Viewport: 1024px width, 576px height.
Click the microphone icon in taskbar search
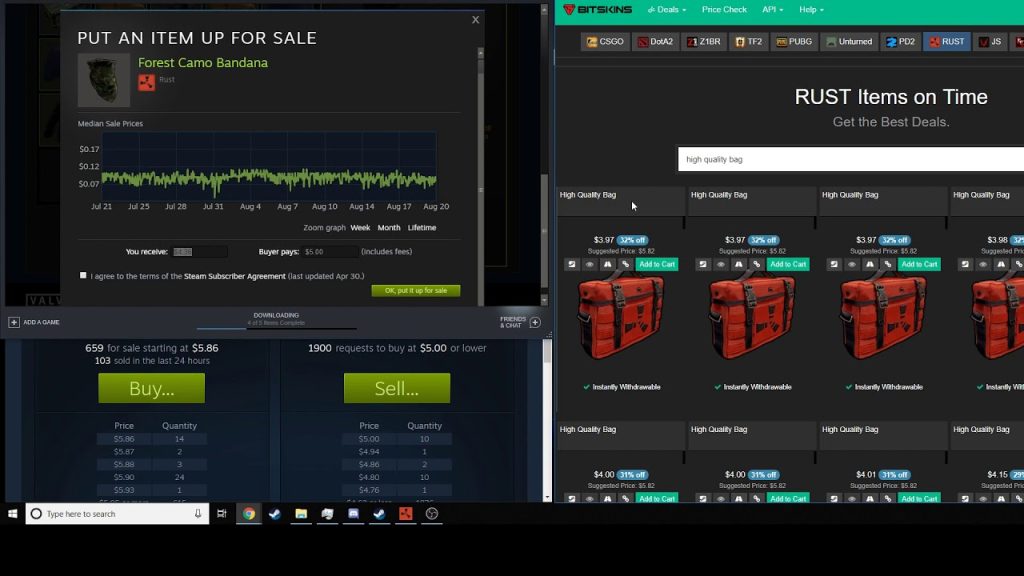coord(198,514)
